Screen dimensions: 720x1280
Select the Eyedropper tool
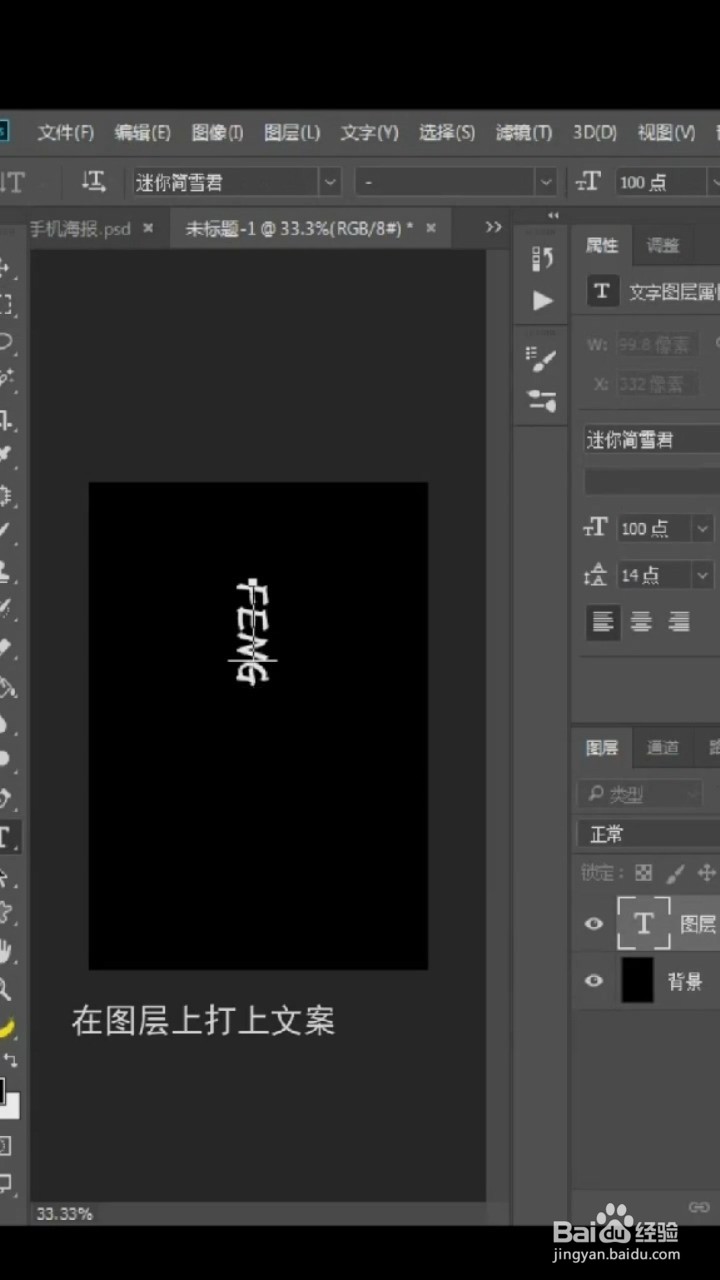tap(5, 455)
